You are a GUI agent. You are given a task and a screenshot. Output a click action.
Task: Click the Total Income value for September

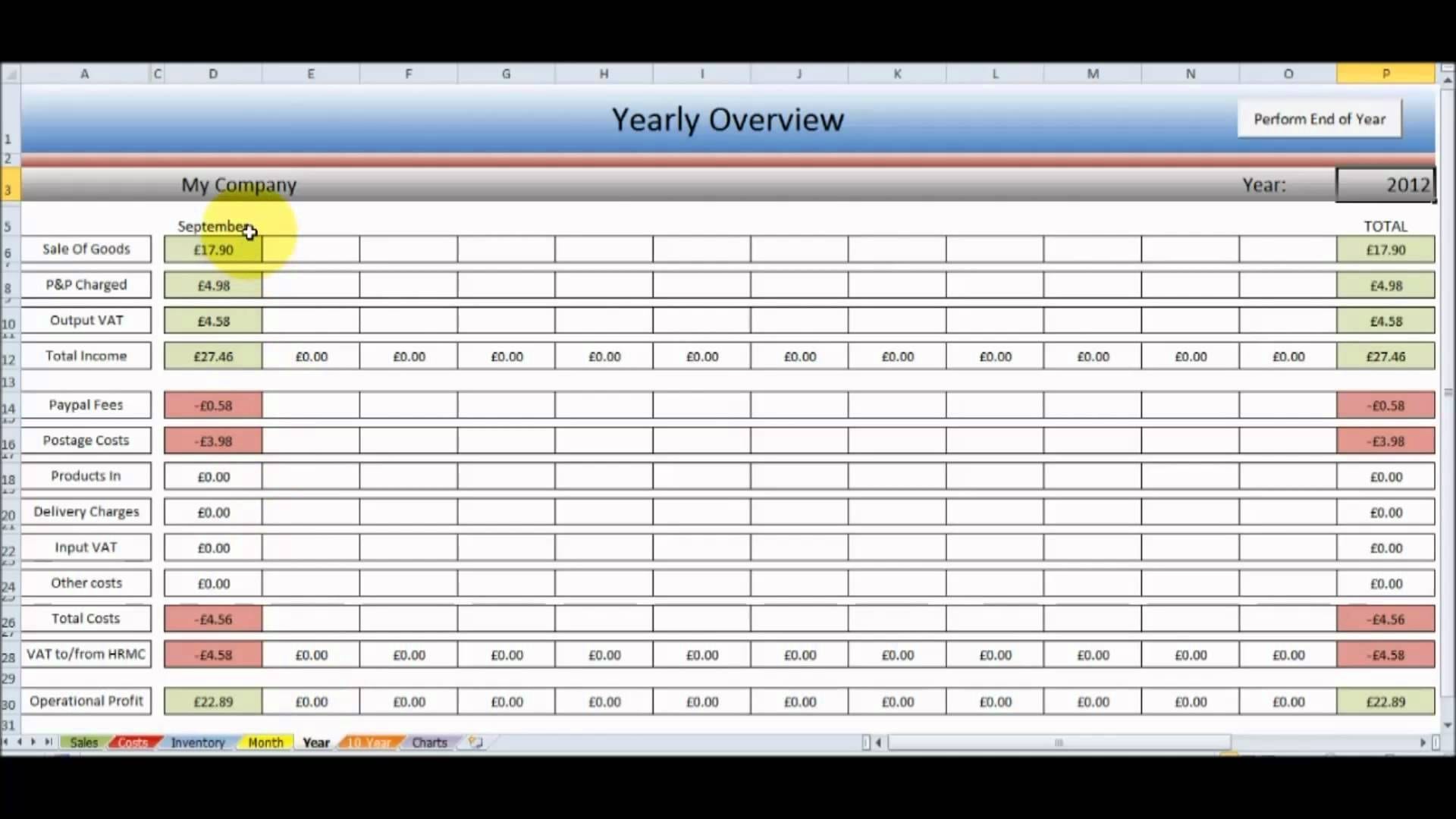pyautogui.click(x=213, y=356)
